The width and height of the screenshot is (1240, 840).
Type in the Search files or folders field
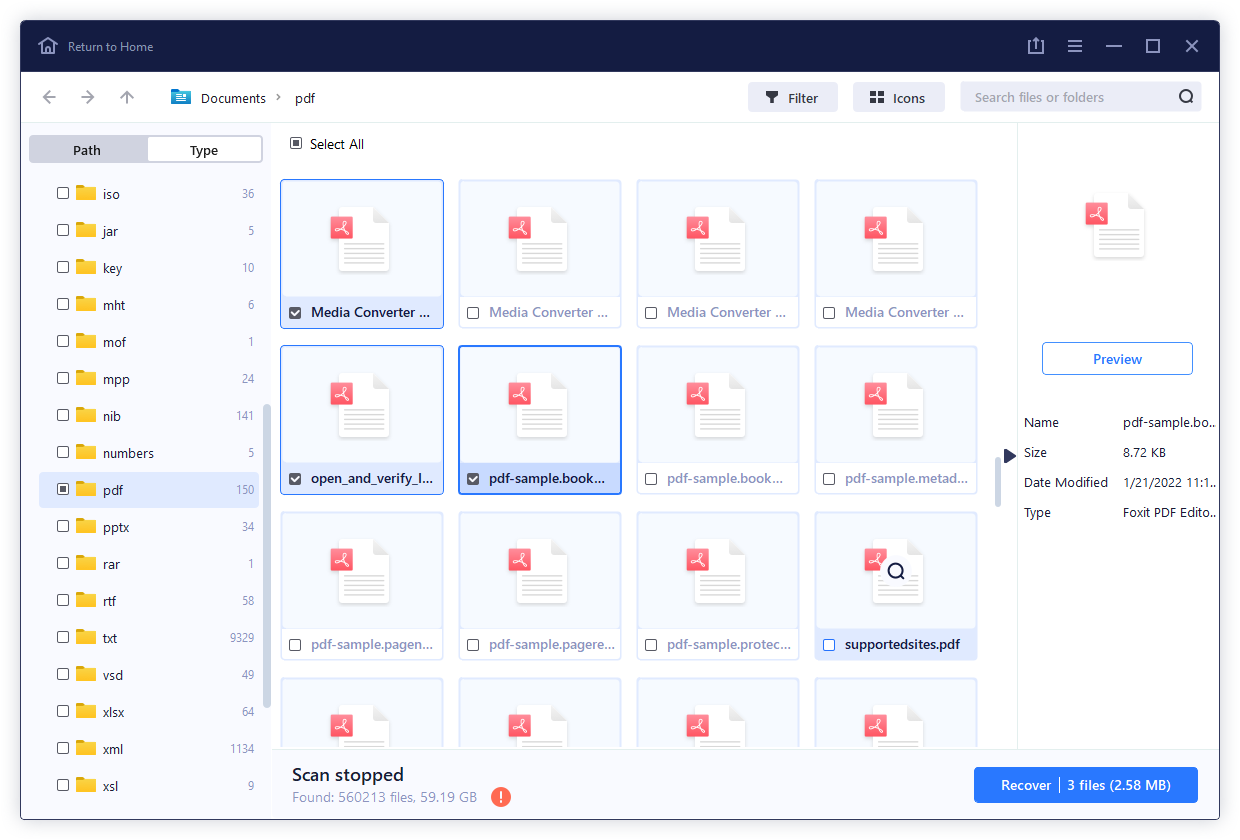1070,97
